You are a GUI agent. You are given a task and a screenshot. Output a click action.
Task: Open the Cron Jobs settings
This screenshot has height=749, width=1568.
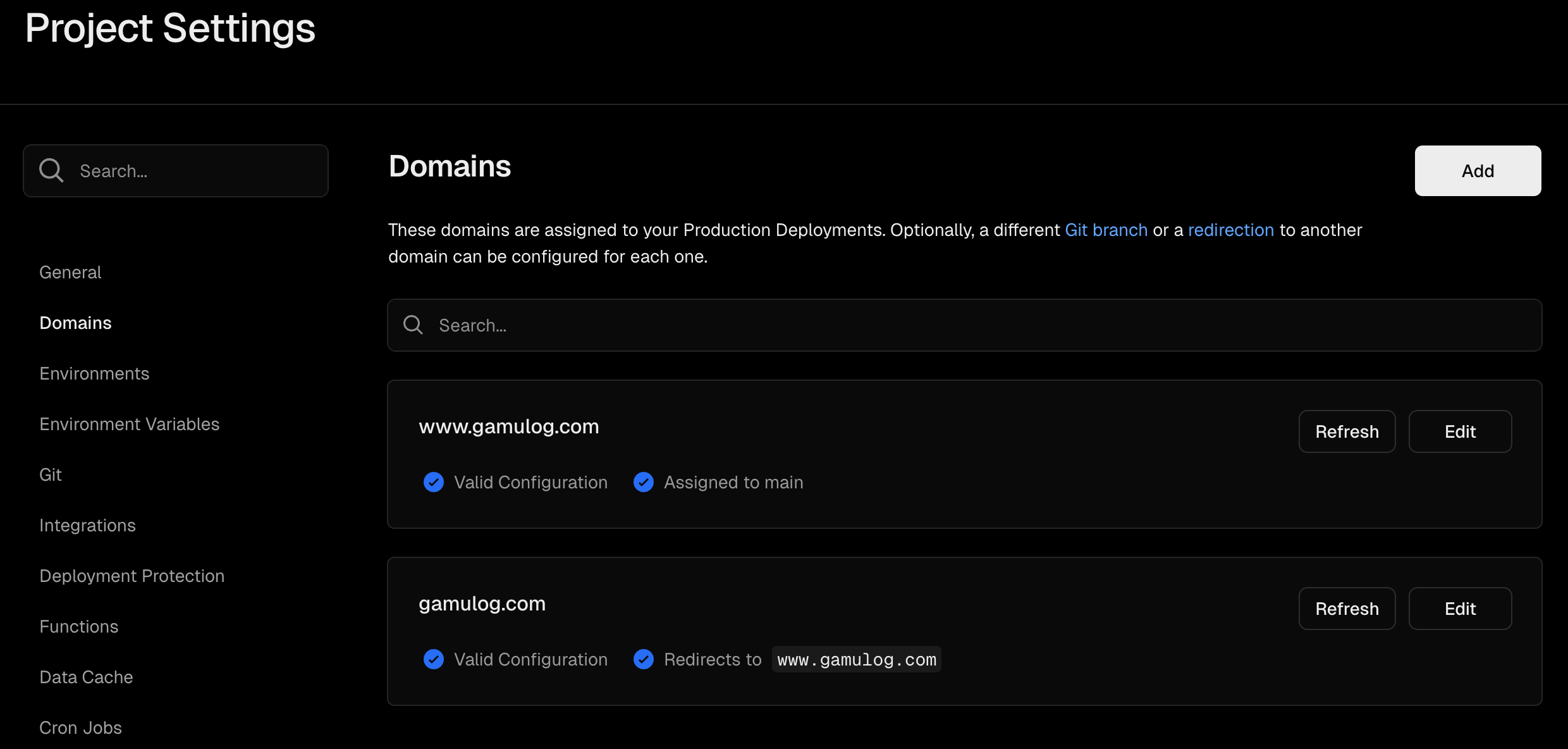click(x=81, y=727)
